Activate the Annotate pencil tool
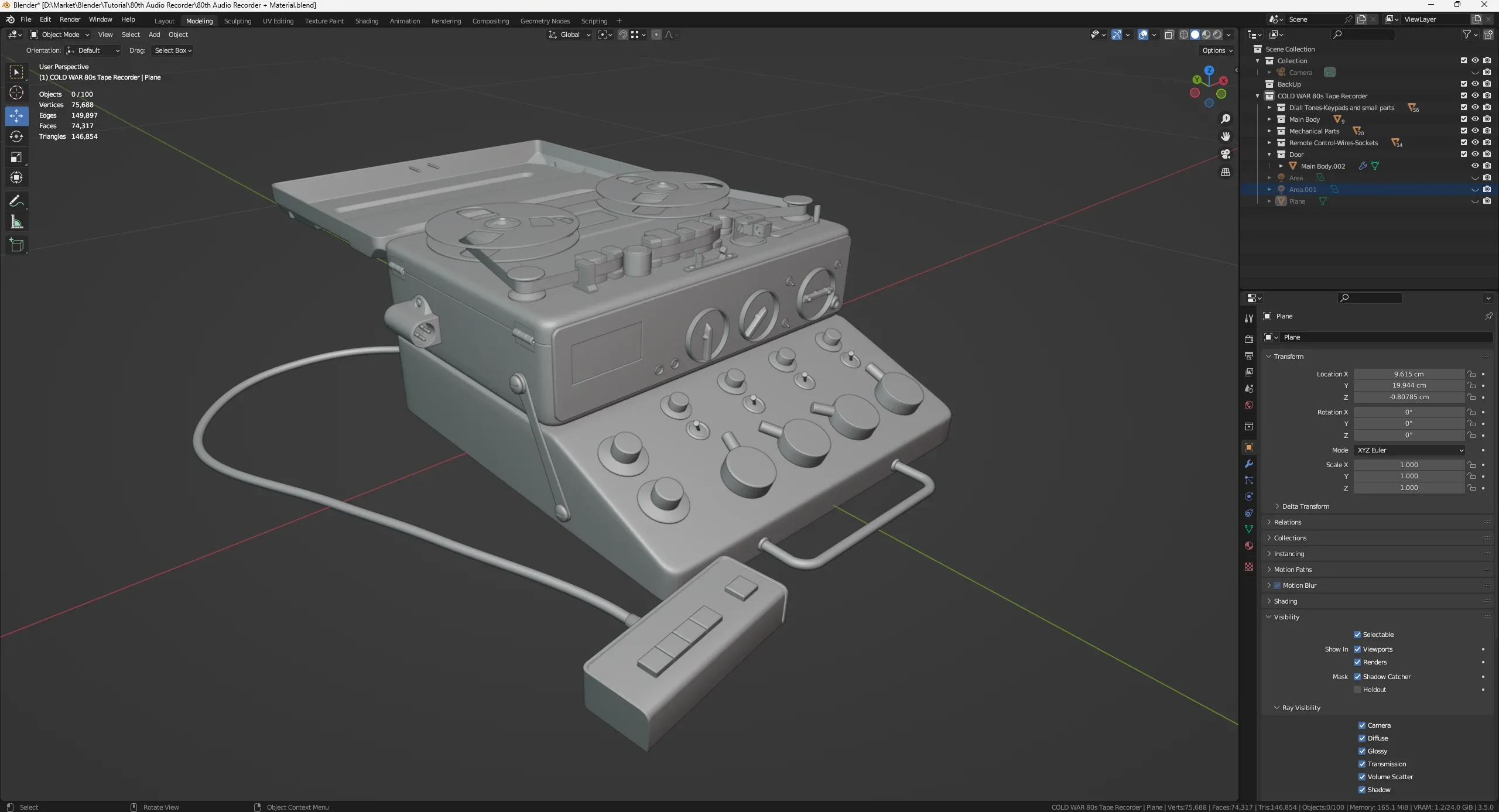 click(16, 201)
